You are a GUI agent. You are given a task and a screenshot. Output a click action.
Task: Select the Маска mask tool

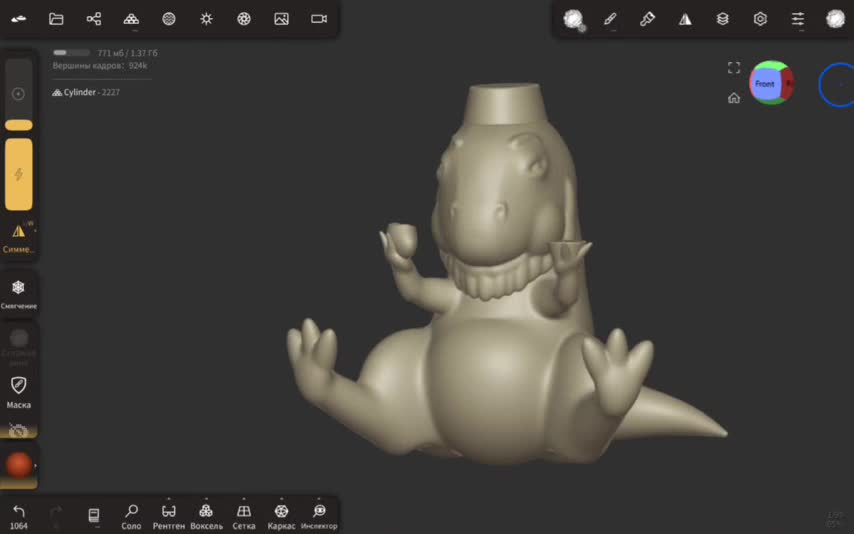point(19,392)
